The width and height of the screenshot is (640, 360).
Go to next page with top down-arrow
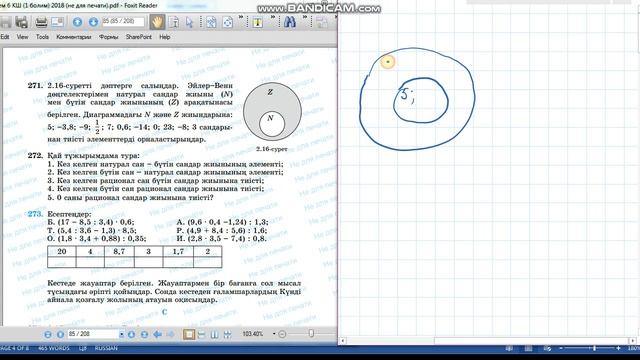click(93, 22)
